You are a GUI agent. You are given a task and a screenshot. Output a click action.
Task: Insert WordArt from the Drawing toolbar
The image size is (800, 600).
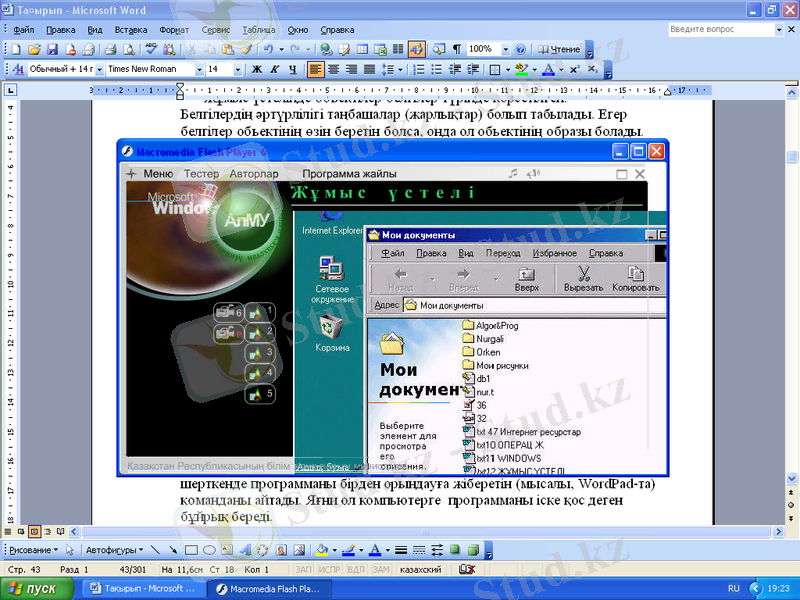(246, 550)
